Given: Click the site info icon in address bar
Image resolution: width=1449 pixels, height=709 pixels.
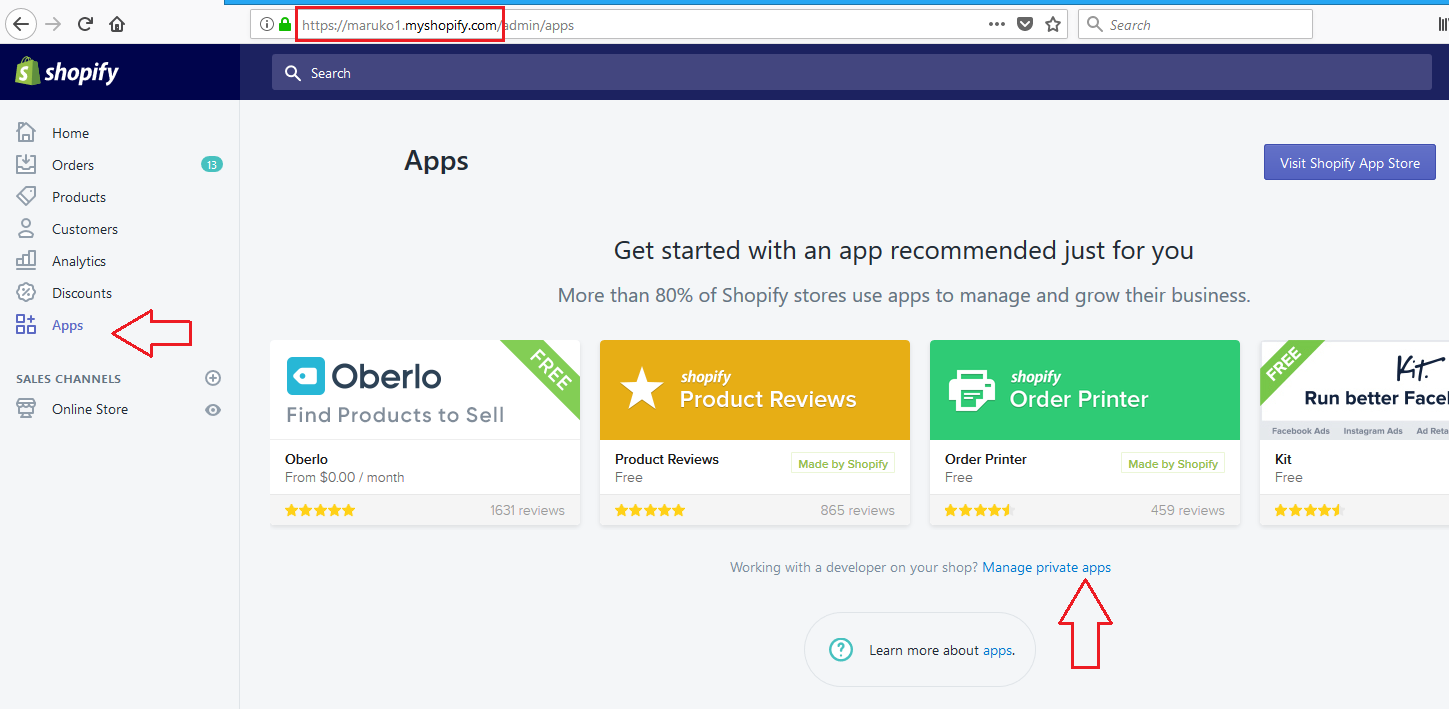Looking at the screenshot, I should pyautogui.click(x=267, y=24).
